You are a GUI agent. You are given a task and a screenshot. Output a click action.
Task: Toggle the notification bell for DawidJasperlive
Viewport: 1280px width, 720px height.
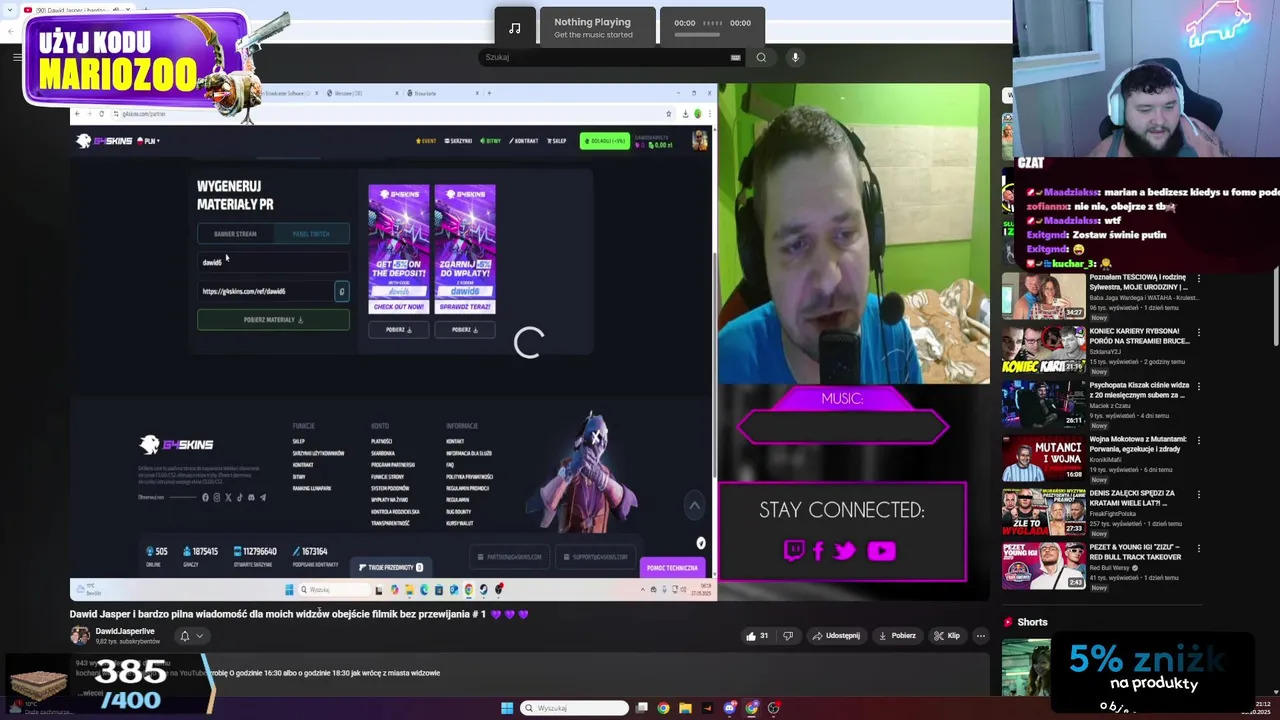point(184,636)
